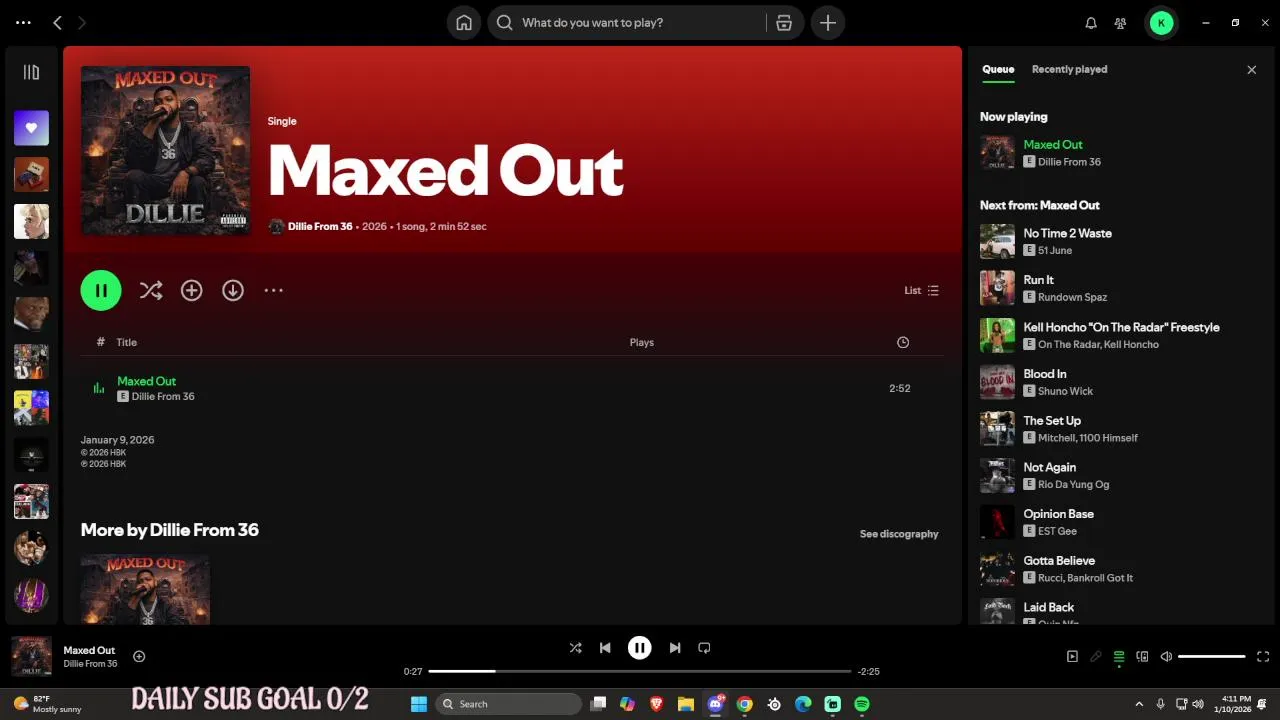Open the notifications bell

1091,23
